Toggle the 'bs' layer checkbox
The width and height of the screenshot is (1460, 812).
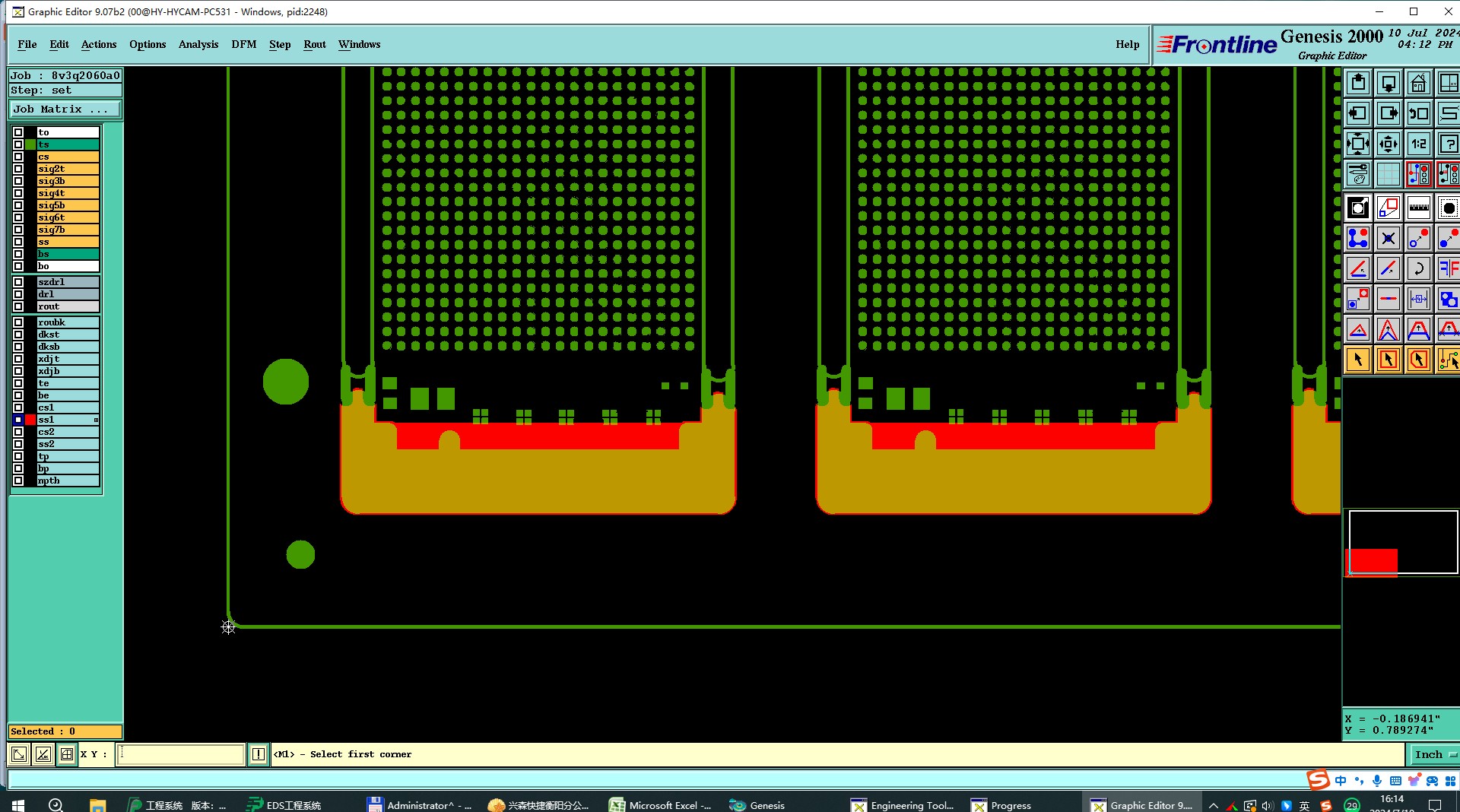[x=18, y=254]
